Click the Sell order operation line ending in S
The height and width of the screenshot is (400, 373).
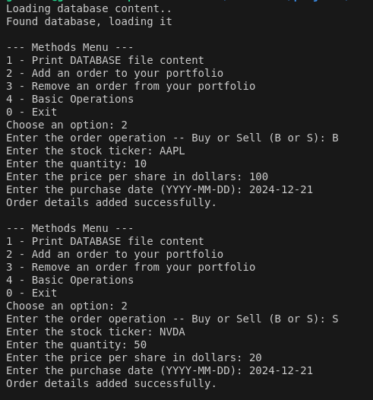[x=172, y=319]
